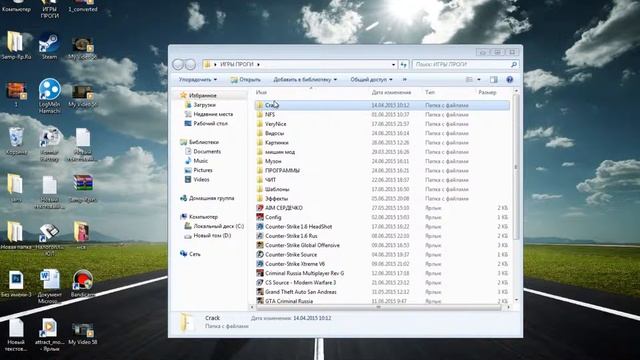
Task: Open Недавние места in navigation pane
Action: [x=213, y=114]
